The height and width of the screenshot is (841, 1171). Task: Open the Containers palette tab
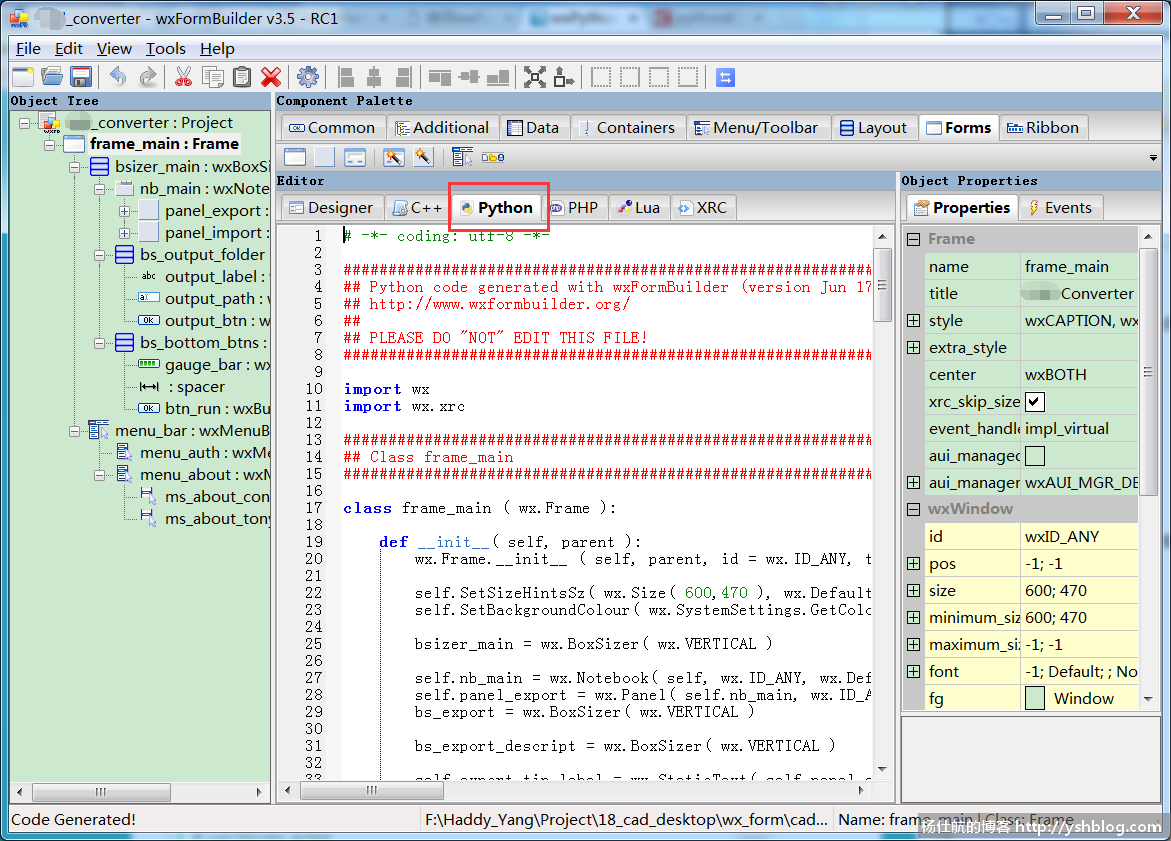point(627,128)
